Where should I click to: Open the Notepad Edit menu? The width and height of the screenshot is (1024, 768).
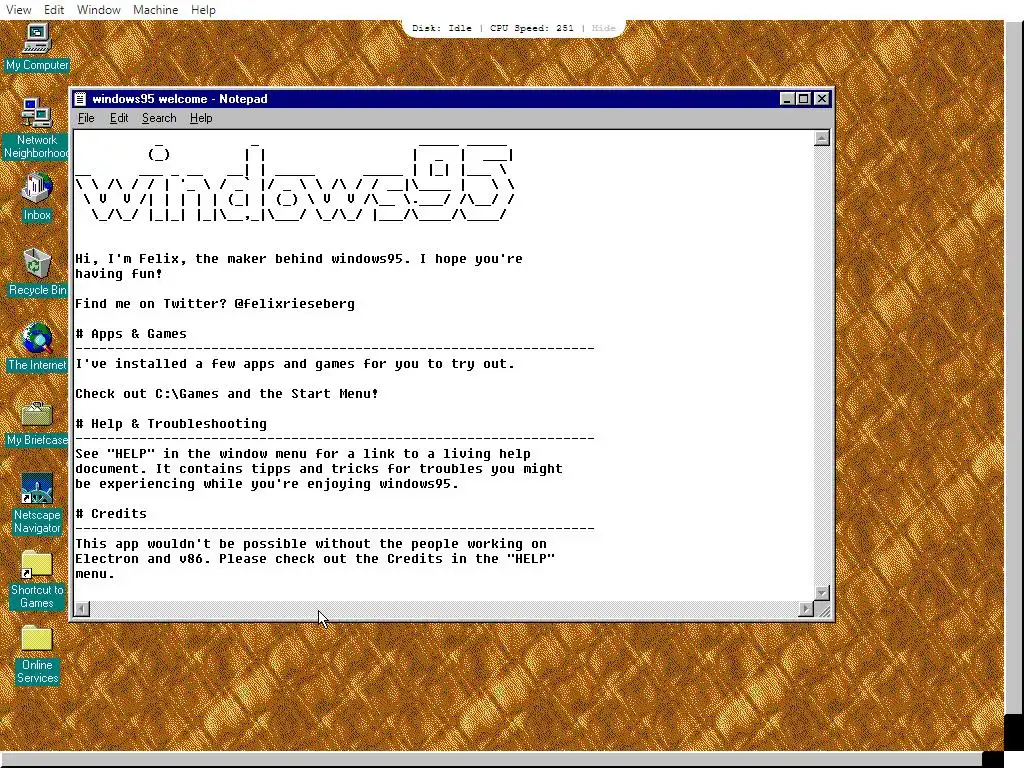(x=119, y=118)
